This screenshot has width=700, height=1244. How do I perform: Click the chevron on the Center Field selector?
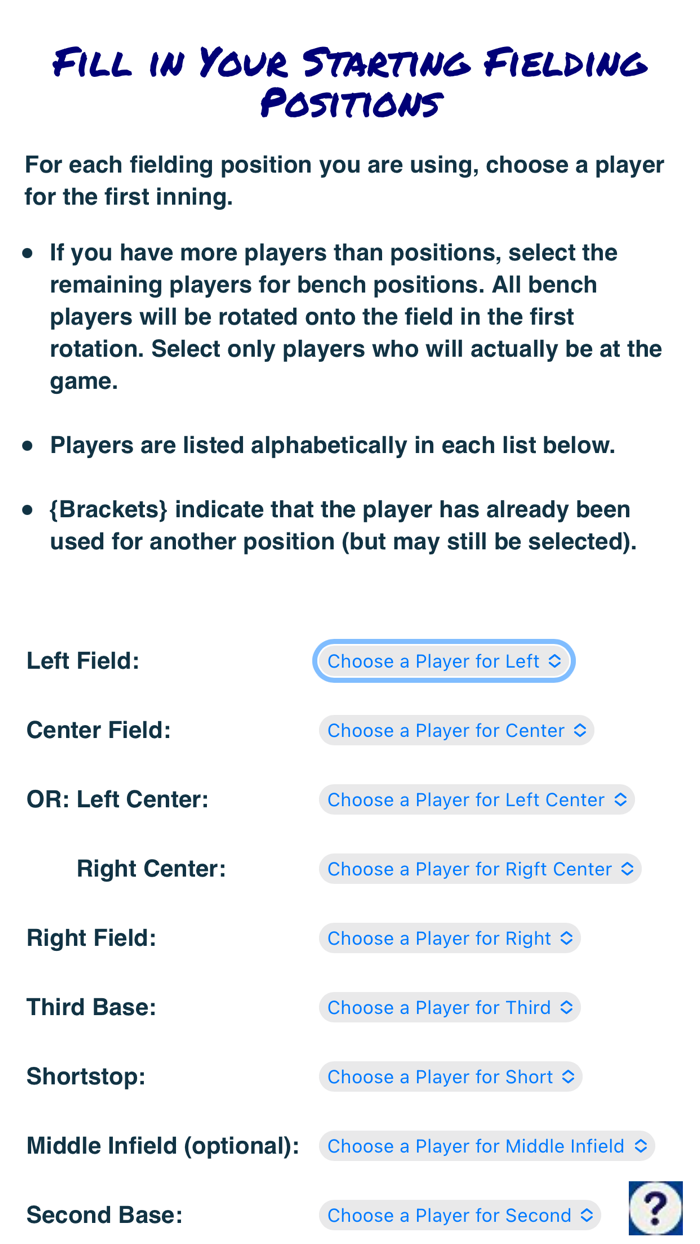pos(578,730)
